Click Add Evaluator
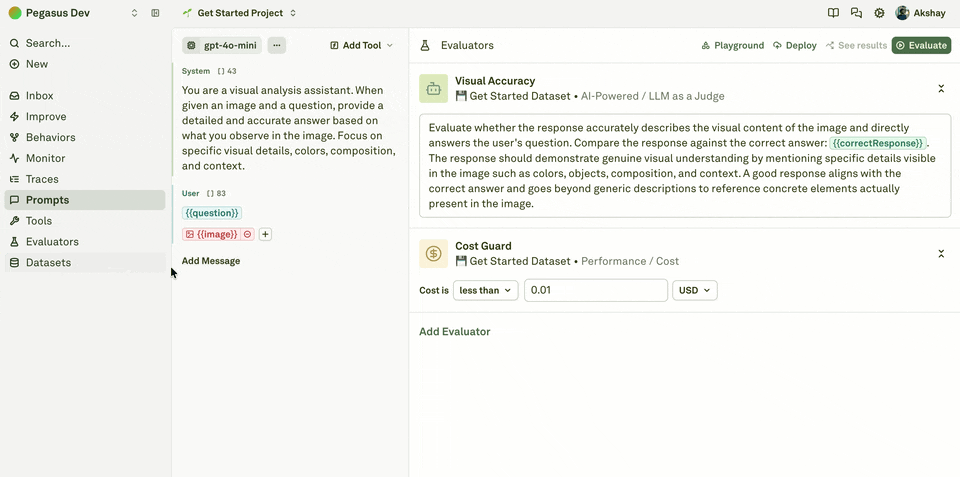This screenshot has width=960, height=477. [454, 332]
